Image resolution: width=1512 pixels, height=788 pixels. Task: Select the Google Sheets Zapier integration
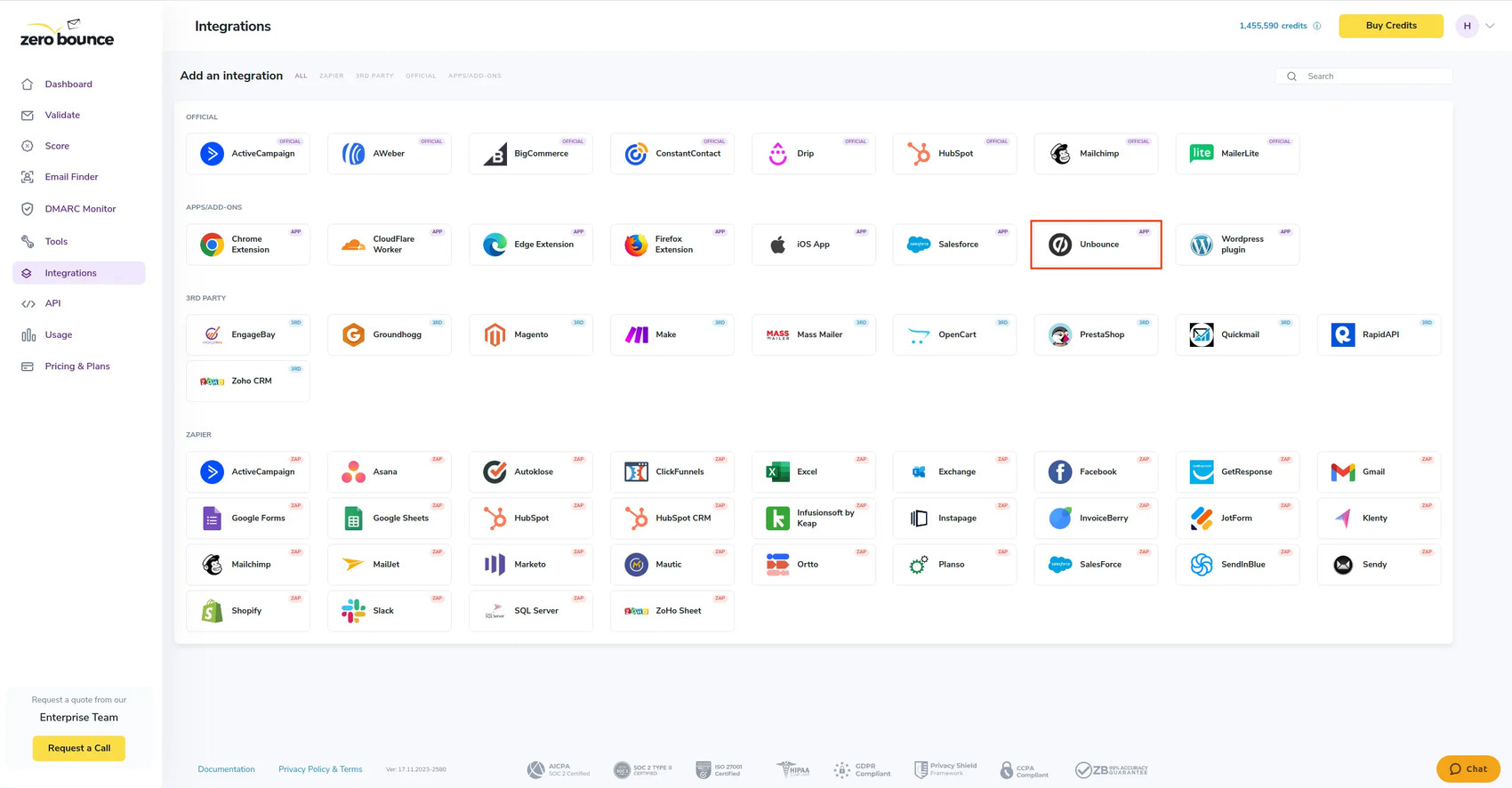pyautogui.click(x=390, y=519)
